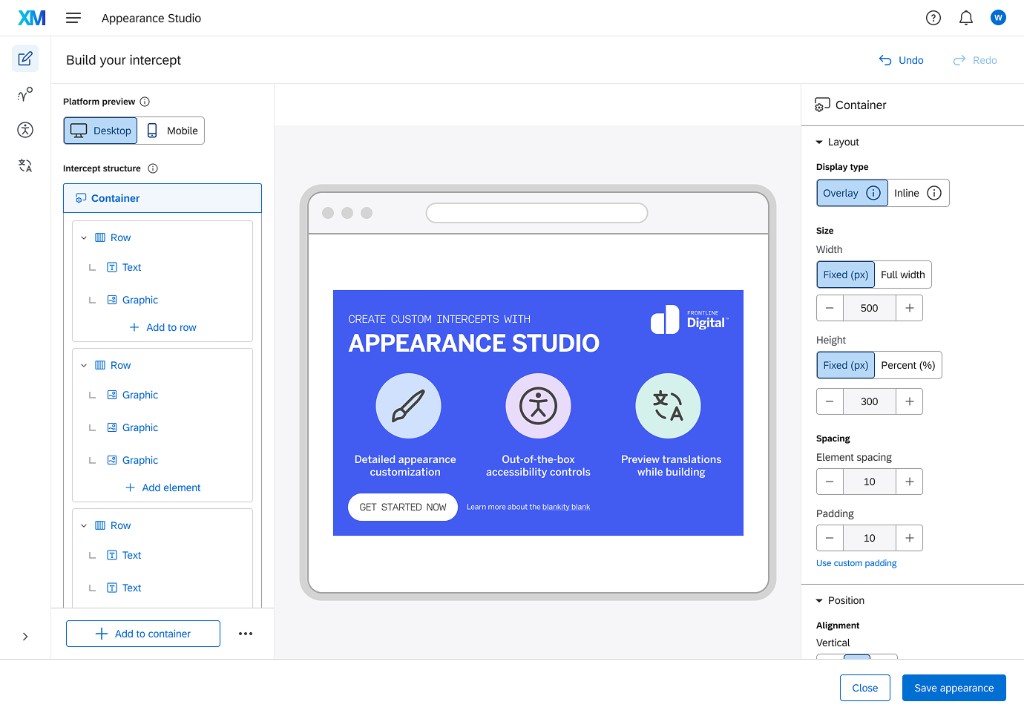Set Height to Percent (%)
Image resolution: width=1024 pixels, height=716 pixels.
907,364
